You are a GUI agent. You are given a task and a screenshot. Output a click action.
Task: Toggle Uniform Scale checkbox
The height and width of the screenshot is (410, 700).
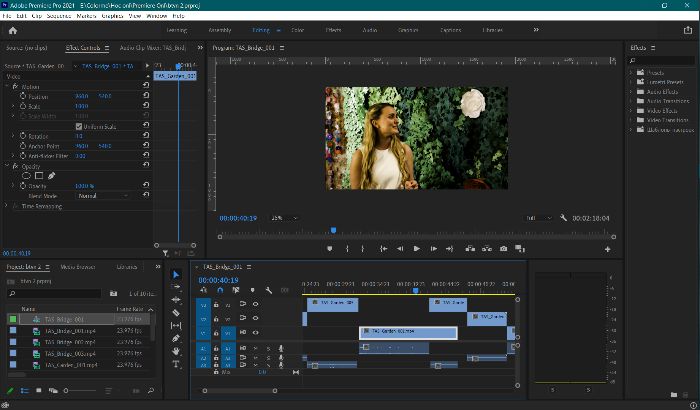[79, 126]
